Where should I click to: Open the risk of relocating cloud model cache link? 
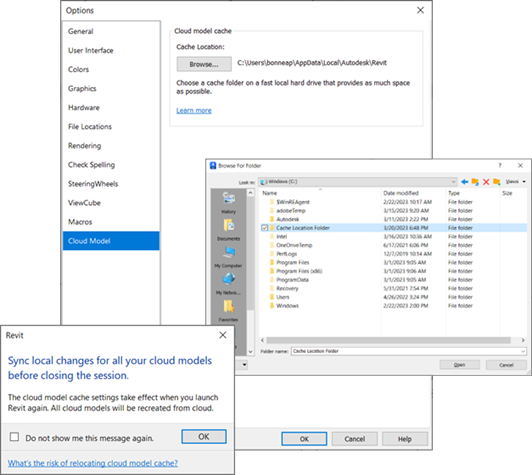click(x=93, y=463)
